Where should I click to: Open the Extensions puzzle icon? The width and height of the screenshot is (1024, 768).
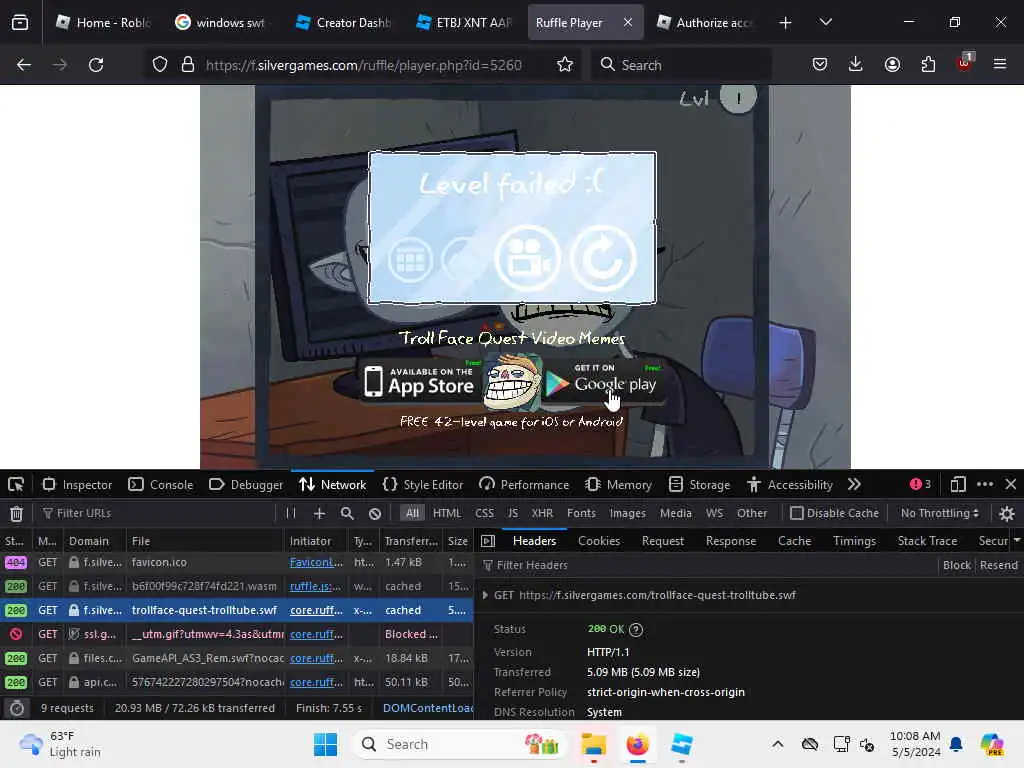point(928,64)
